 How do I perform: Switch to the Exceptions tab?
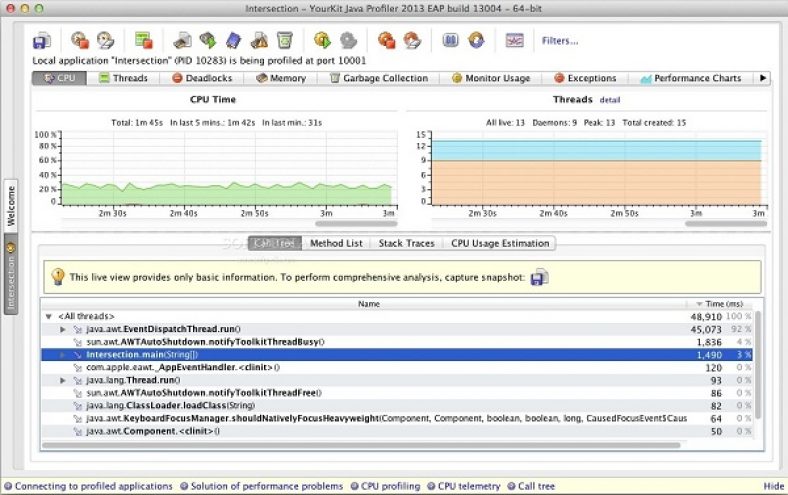click(x=585, y=78)
